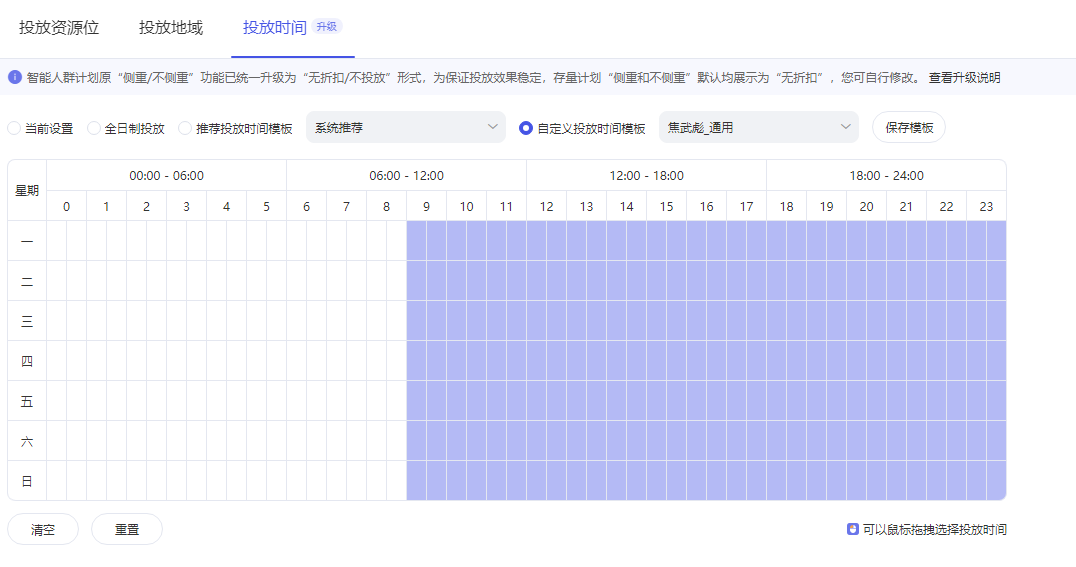
Task: Select the 当前设置 radio option
Action: point(14,128)
